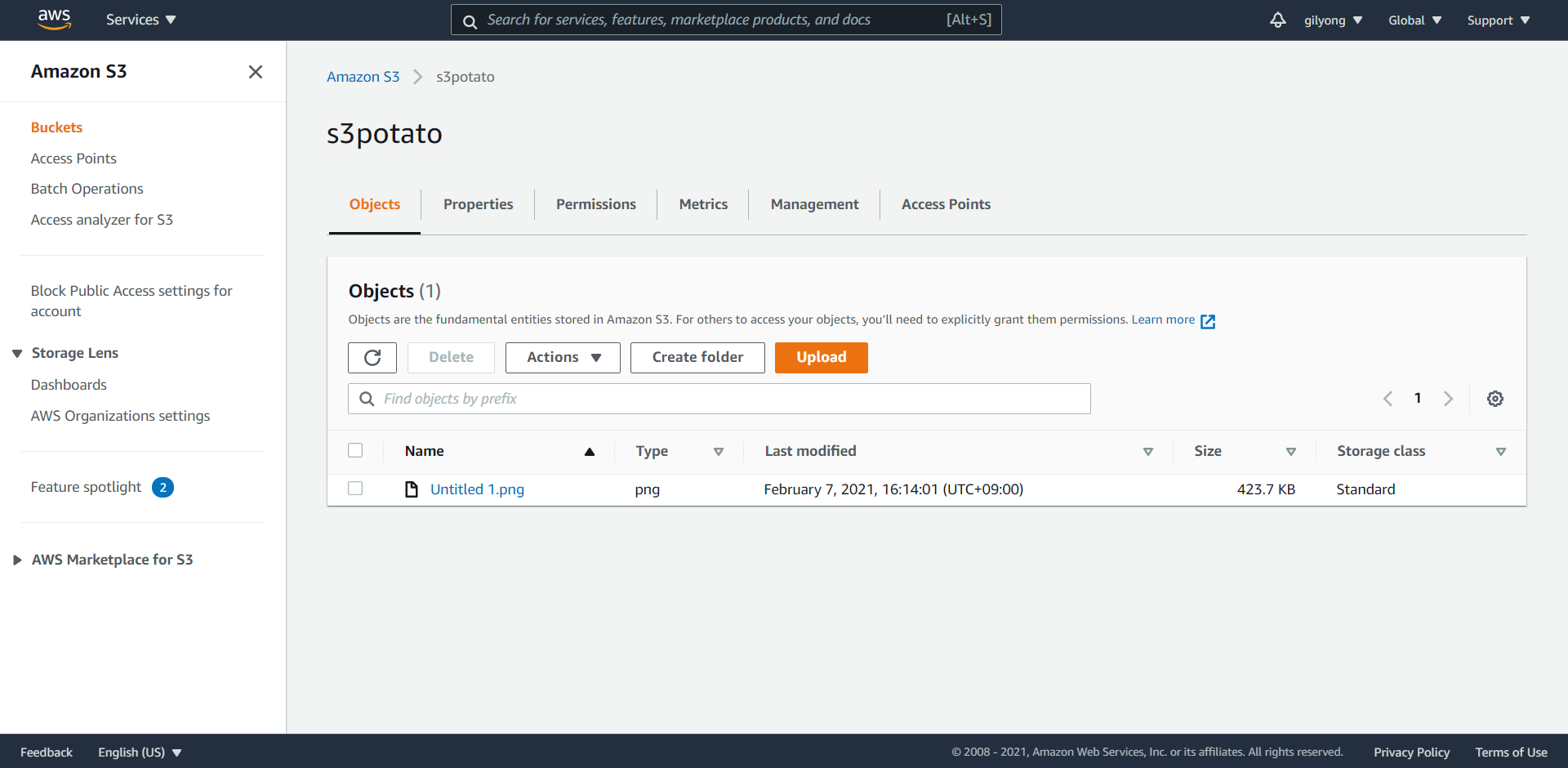This screenshot has width=1568, height=768.
Task: Switch to the bucket Access Points tab
Action: 946,204
